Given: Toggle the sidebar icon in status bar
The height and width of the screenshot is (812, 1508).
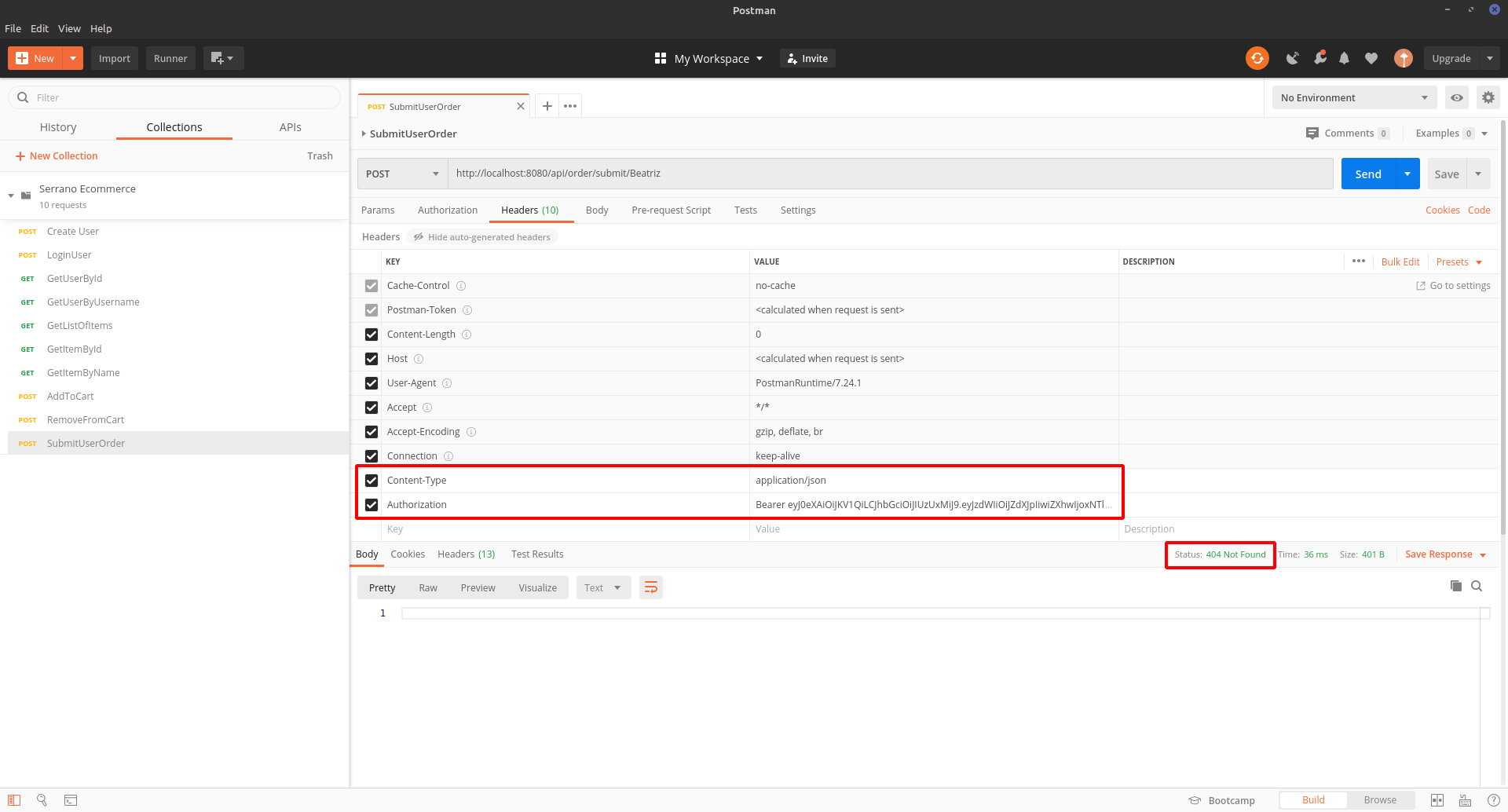Looking at the screenshot, I should tap(14, 800).
